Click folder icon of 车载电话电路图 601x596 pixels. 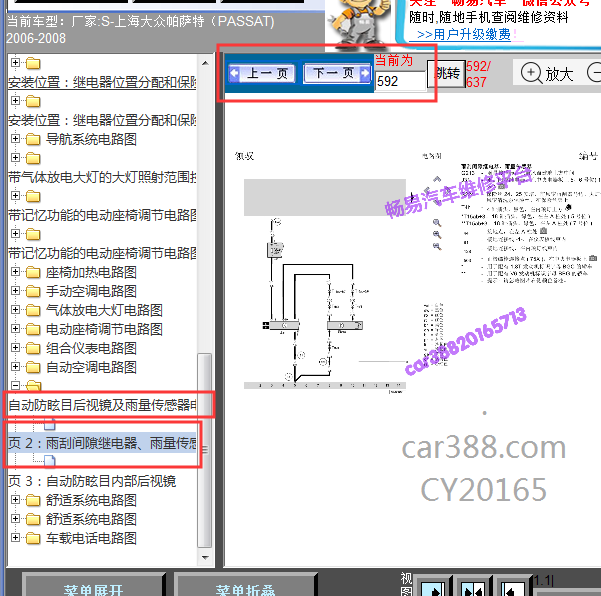click(33, 538)
